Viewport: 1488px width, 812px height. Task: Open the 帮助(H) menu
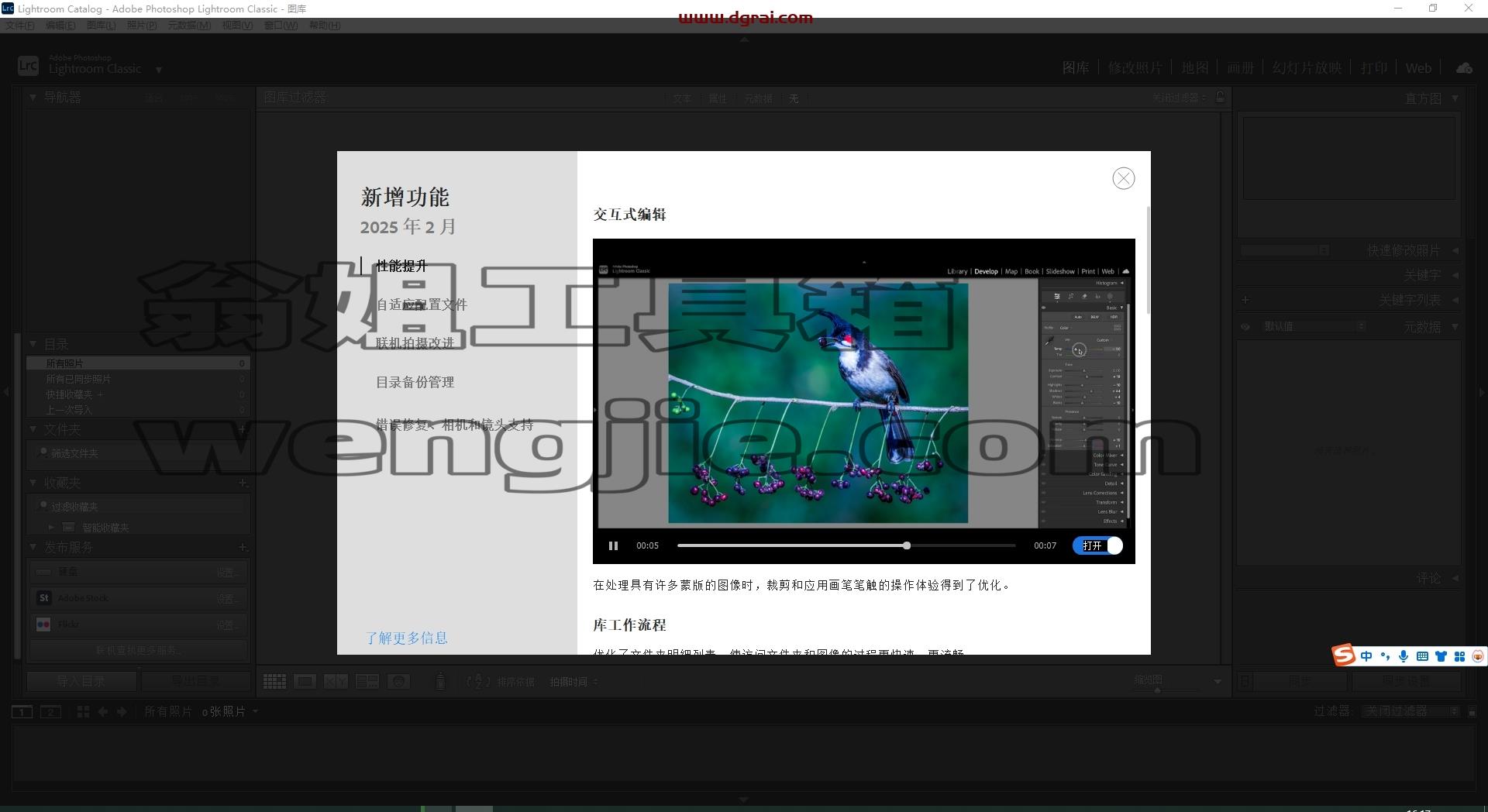(325, 26)
